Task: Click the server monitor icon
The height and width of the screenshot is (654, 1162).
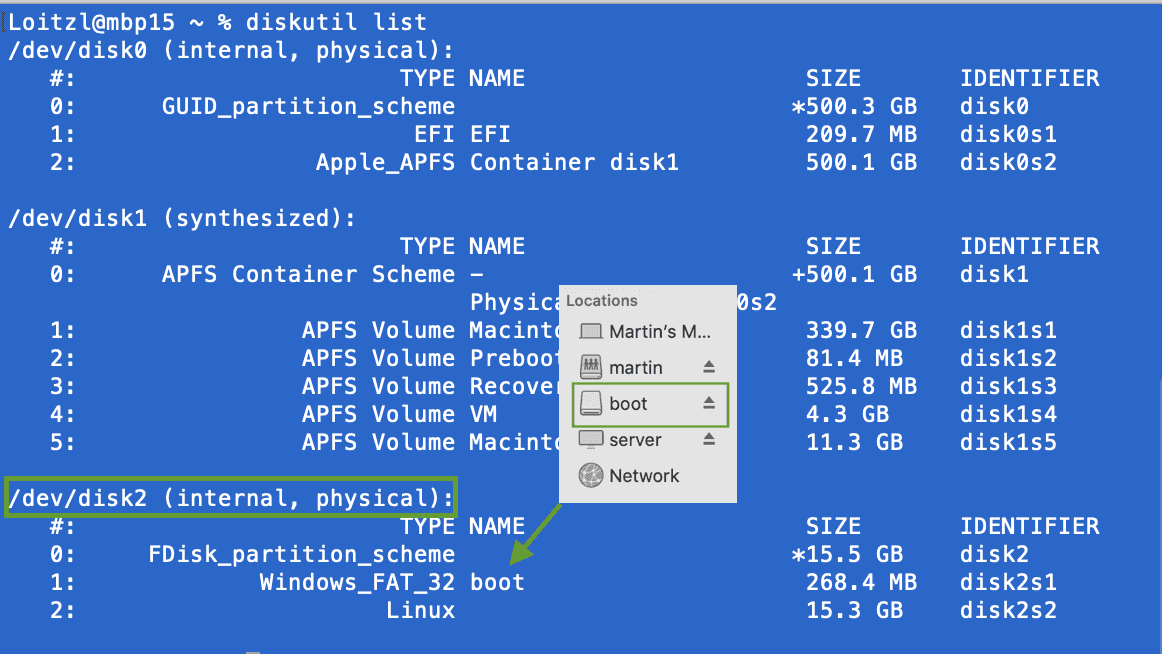Action: (591, 440)
